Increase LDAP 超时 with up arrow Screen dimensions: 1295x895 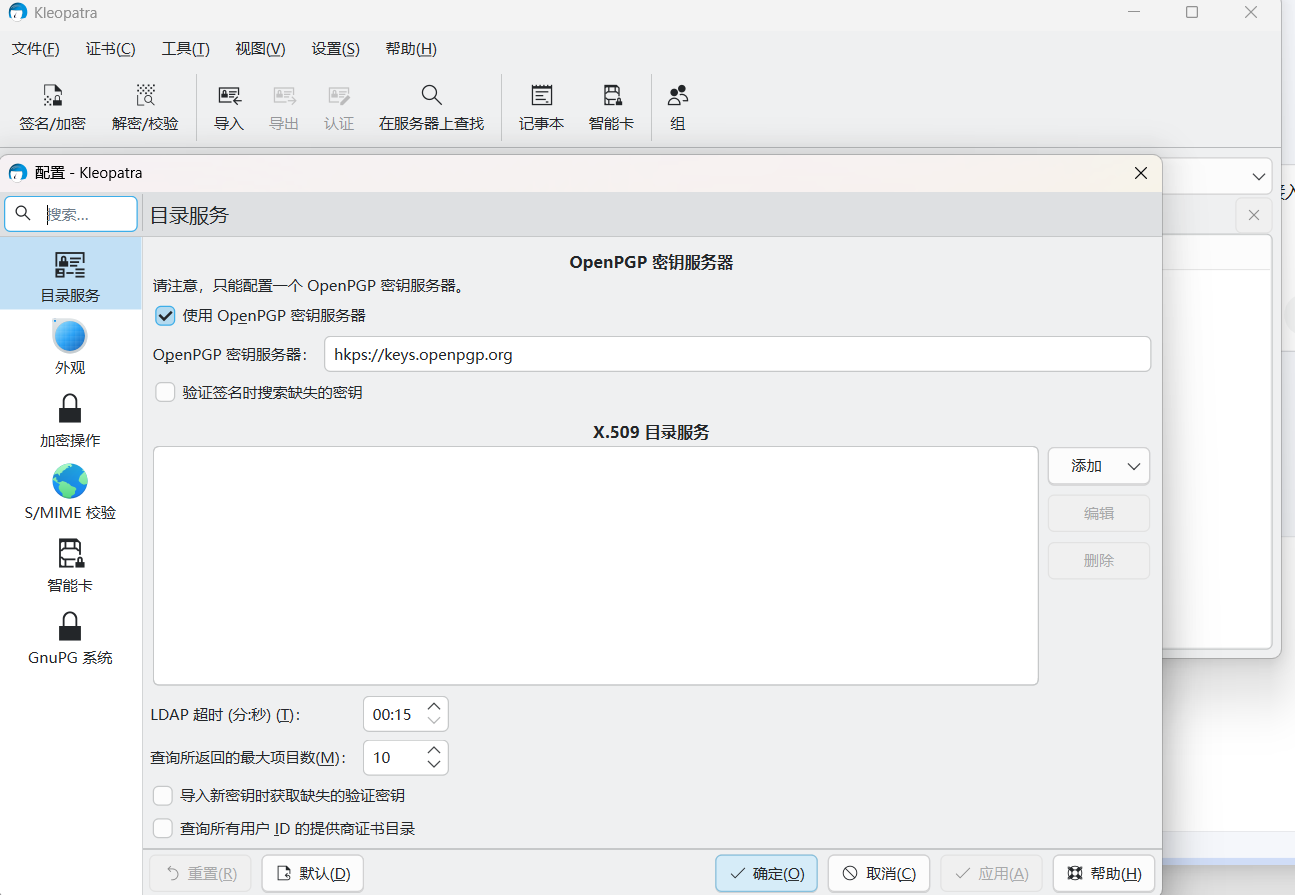[x=434, y=706]
